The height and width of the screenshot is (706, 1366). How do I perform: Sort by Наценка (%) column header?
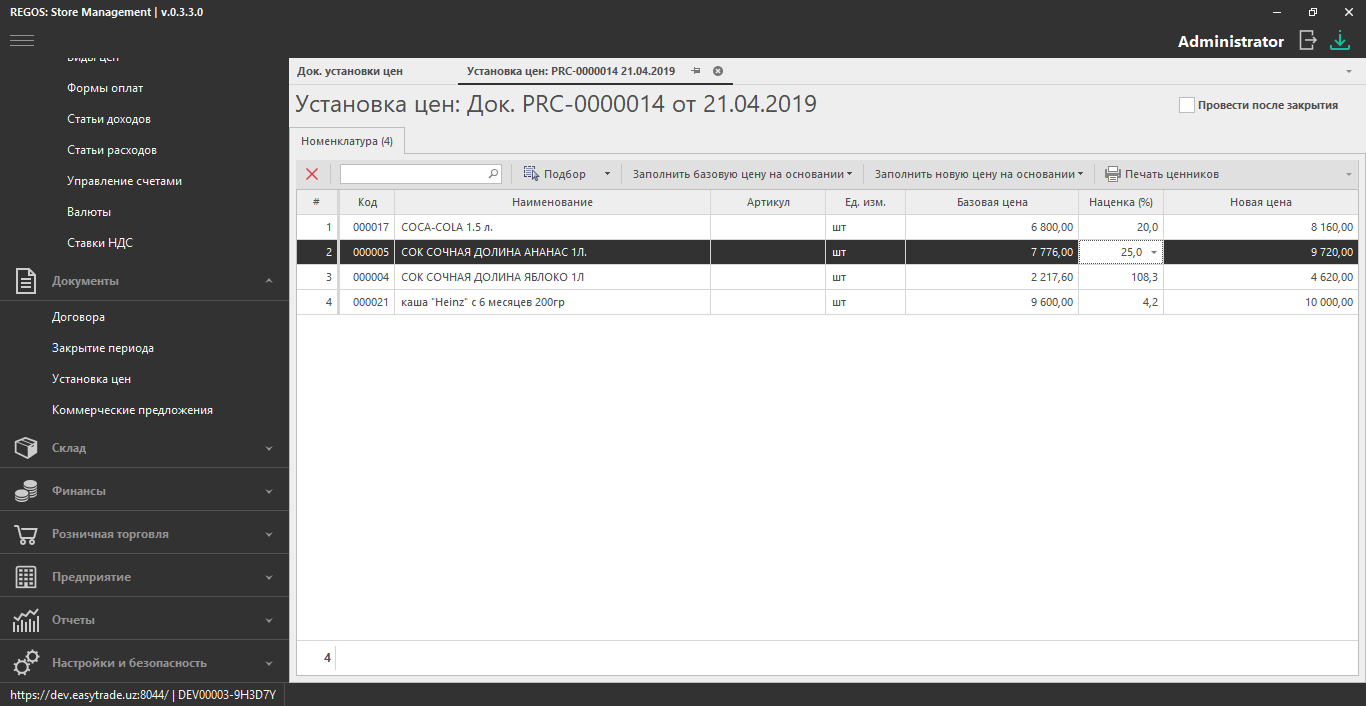pyautogui.click(x=1121, y=202)
